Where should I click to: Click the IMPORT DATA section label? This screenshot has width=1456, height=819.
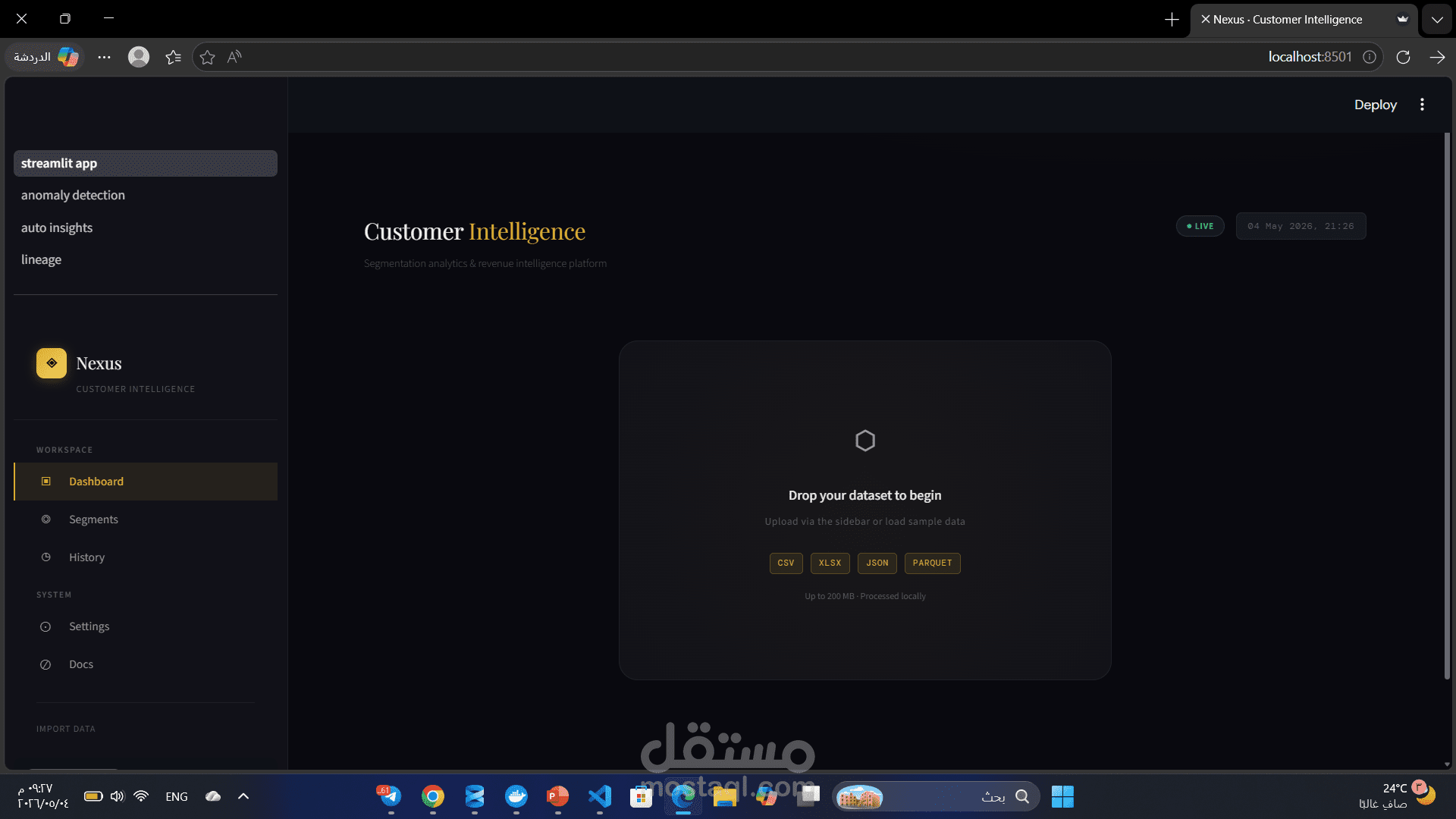tap(66, 729)
